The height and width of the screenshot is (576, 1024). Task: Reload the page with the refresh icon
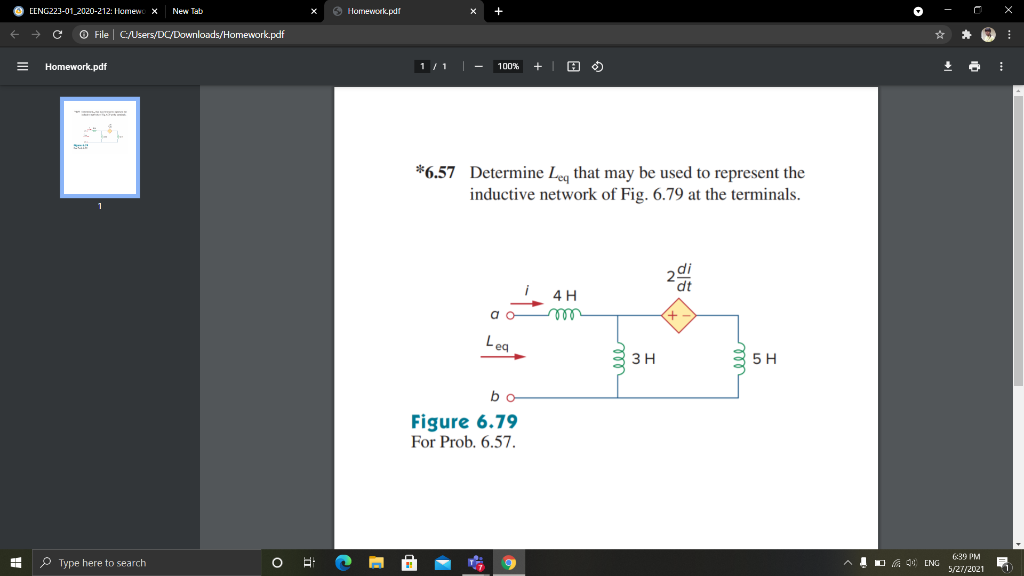tap(57, 32)
